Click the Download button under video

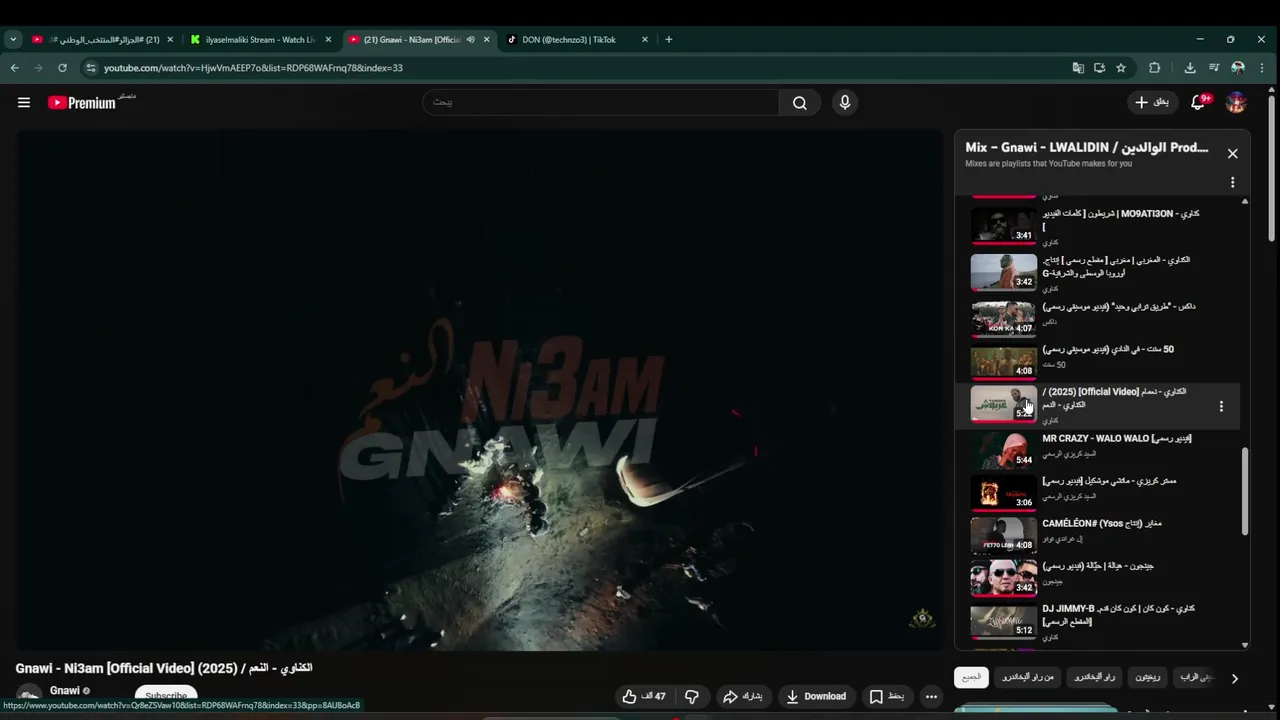816,696
